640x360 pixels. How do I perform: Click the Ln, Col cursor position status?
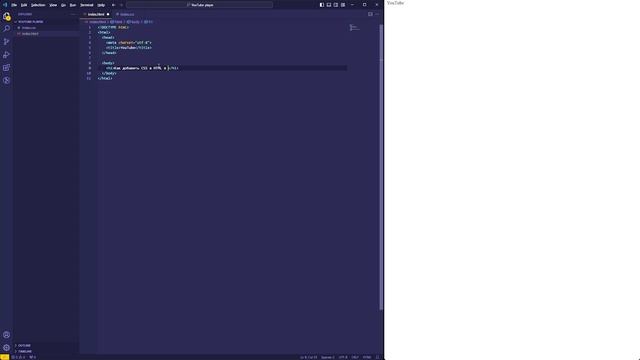[308, 357]
